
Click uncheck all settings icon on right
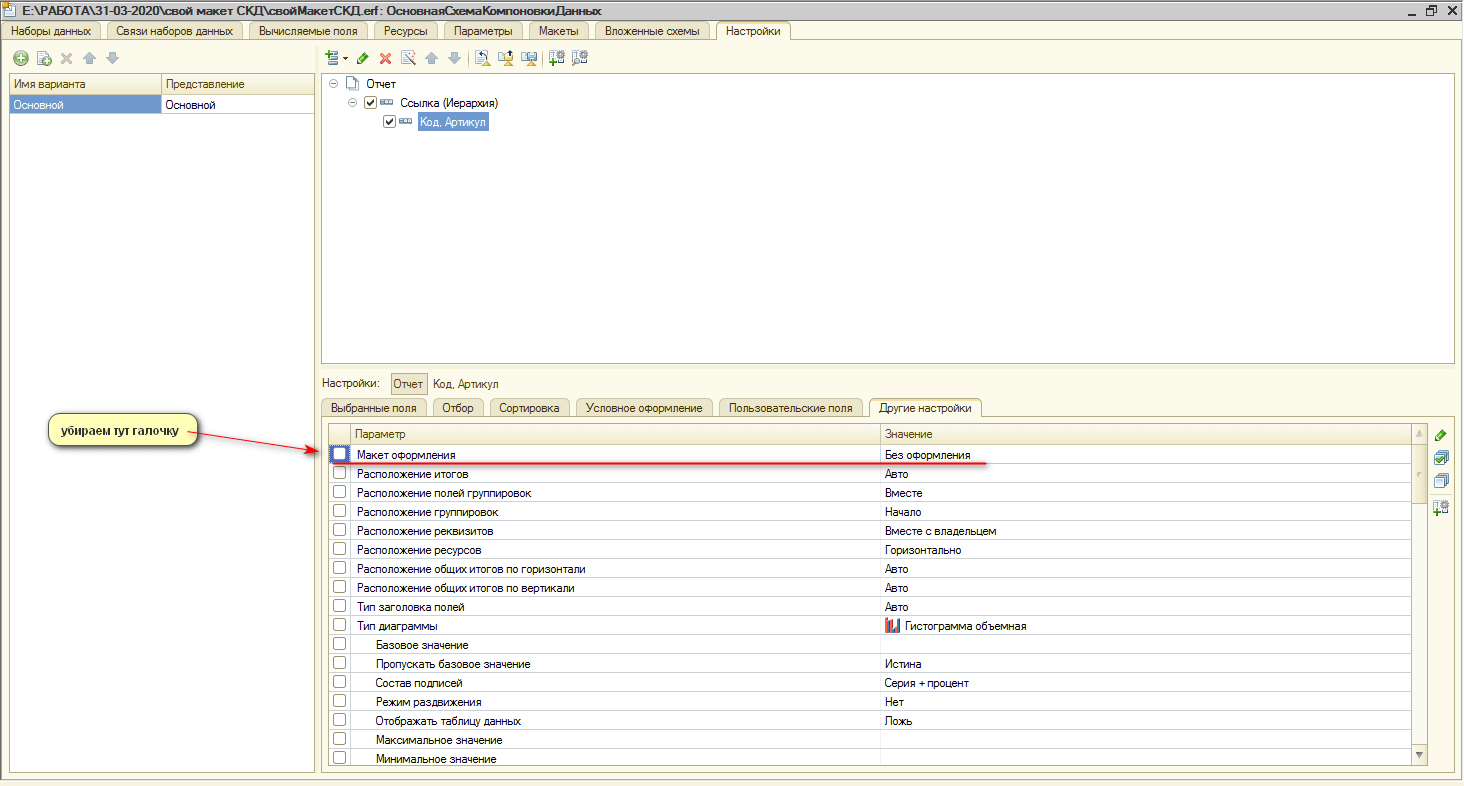pos(1441,481)
